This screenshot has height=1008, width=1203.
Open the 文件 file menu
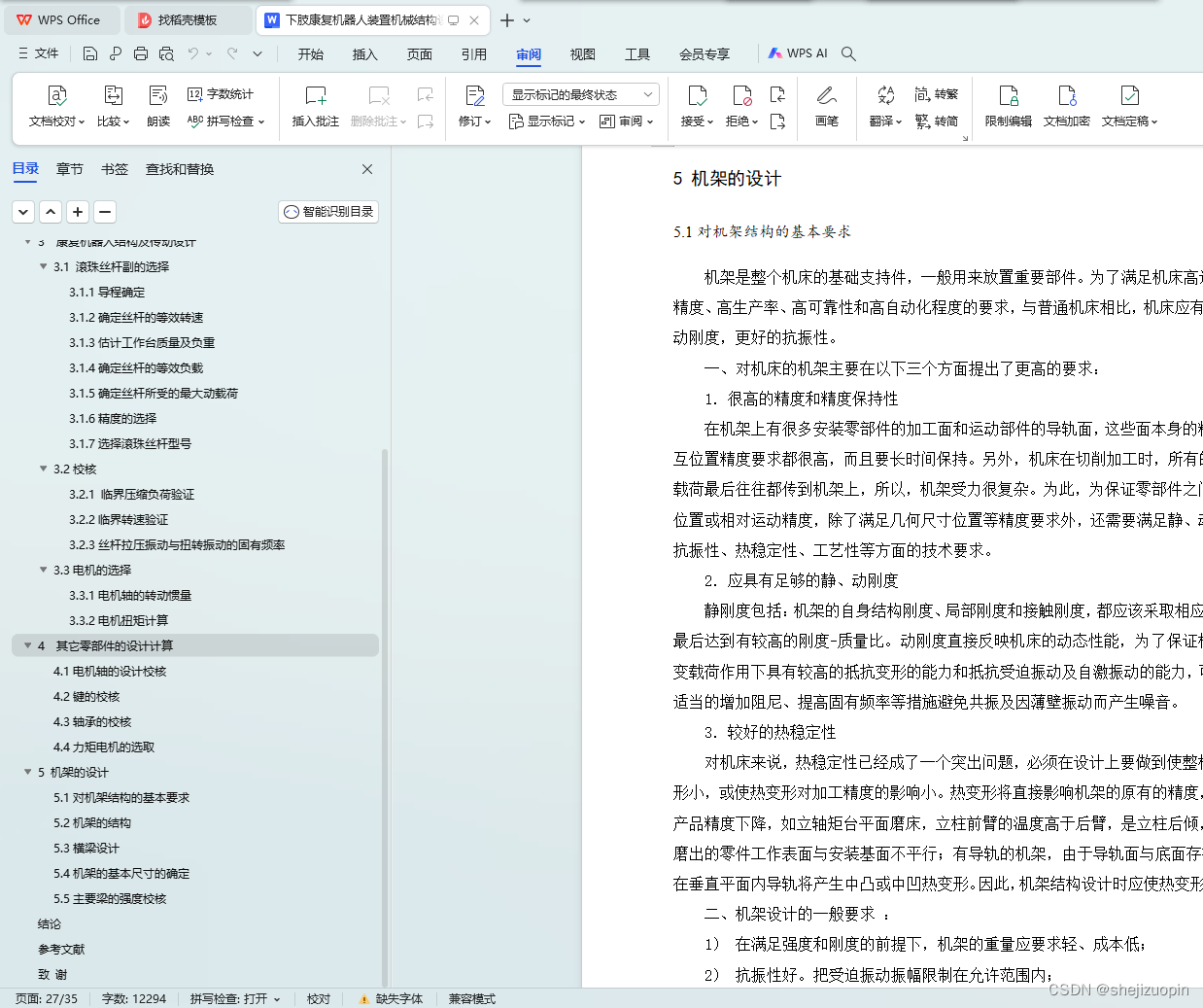39,53
